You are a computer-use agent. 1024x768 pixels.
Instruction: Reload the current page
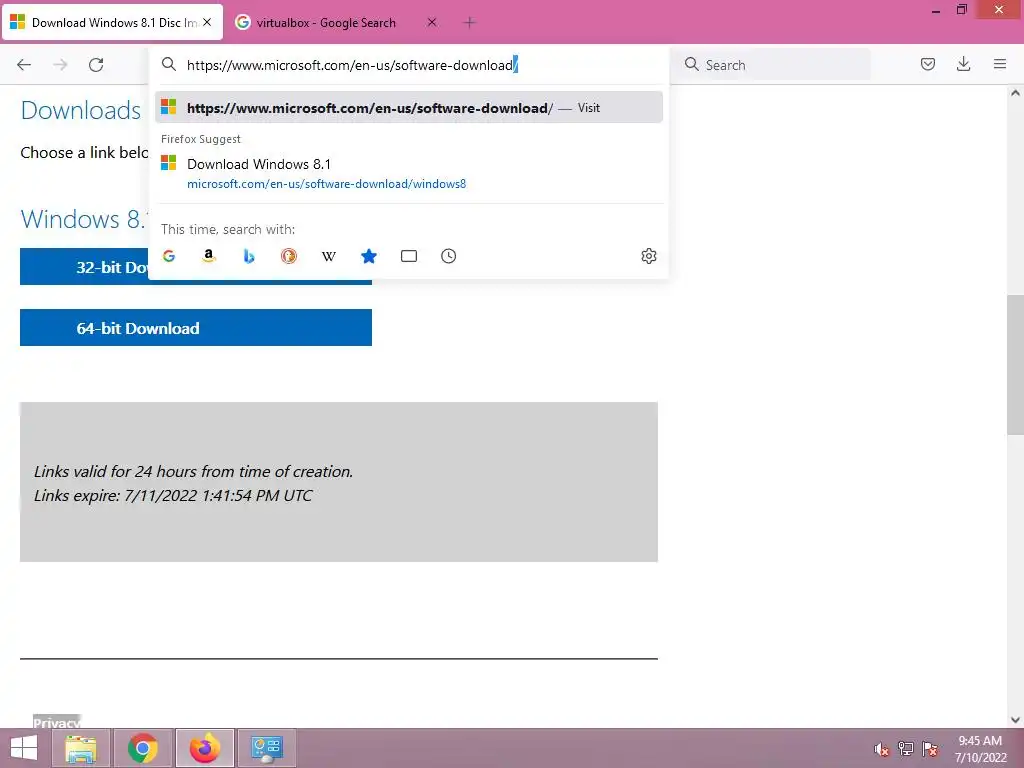(x=96, y=65)
